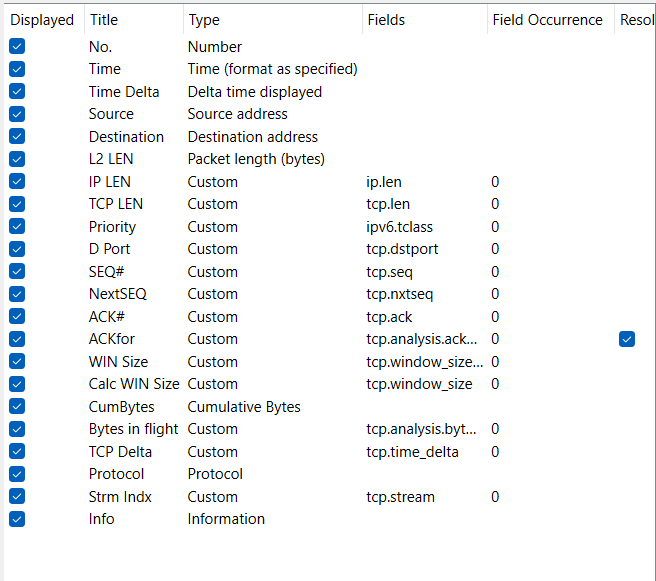Uncheck Displayed for the Priority column
Viewport: 656px width, 581px height.
click(17, 227)
